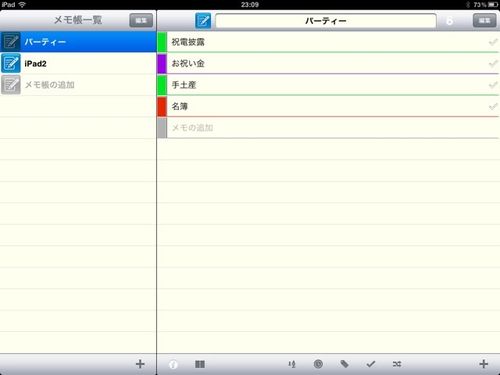500x375 pixels.
Task: Click the 23:09 clock in status bar
Action: click(250, 5)
